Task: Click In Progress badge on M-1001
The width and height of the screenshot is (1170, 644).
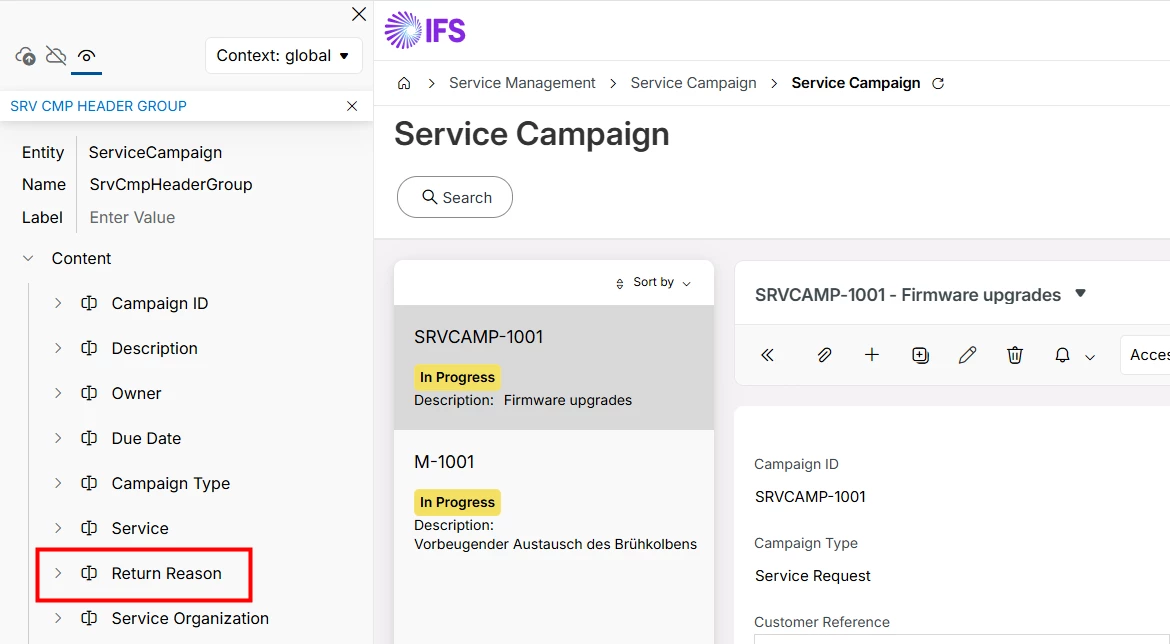Action: click(x=457, y=502)
